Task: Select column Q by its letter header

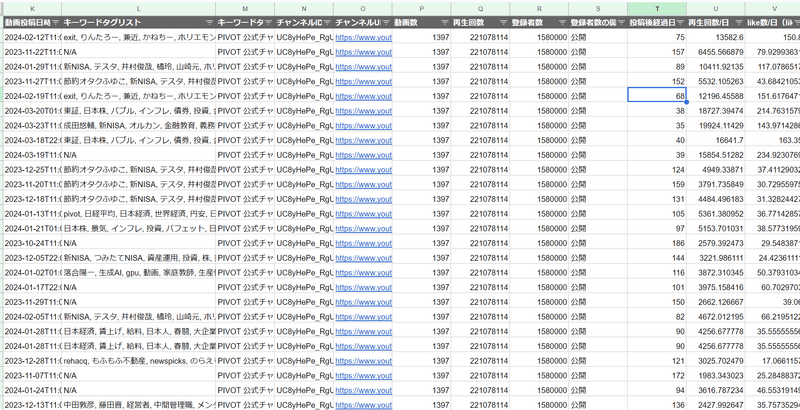Action: [482, 7]
